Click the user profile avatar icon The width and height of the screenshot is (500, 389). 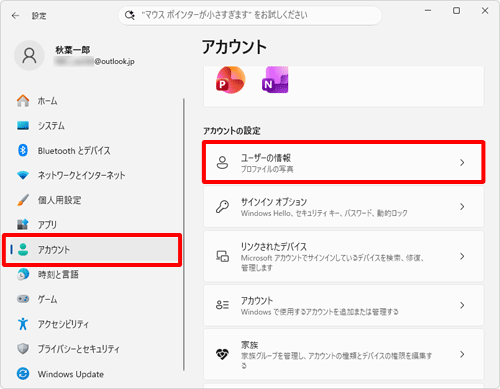pyautogui.click(x=29, y=56)
